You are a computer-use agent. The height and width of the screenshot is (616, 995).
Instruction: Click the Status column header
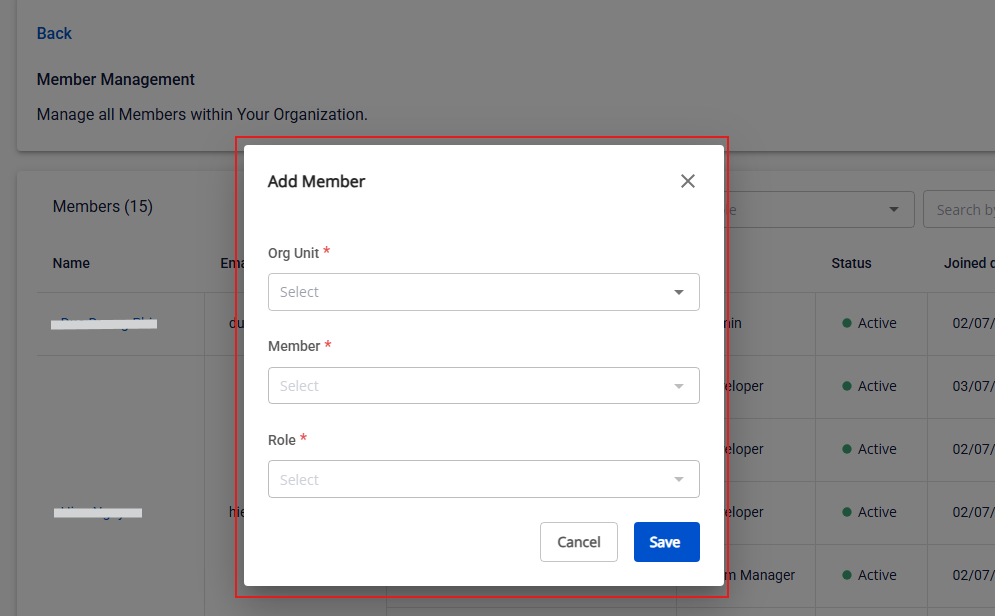coord(851,263)
